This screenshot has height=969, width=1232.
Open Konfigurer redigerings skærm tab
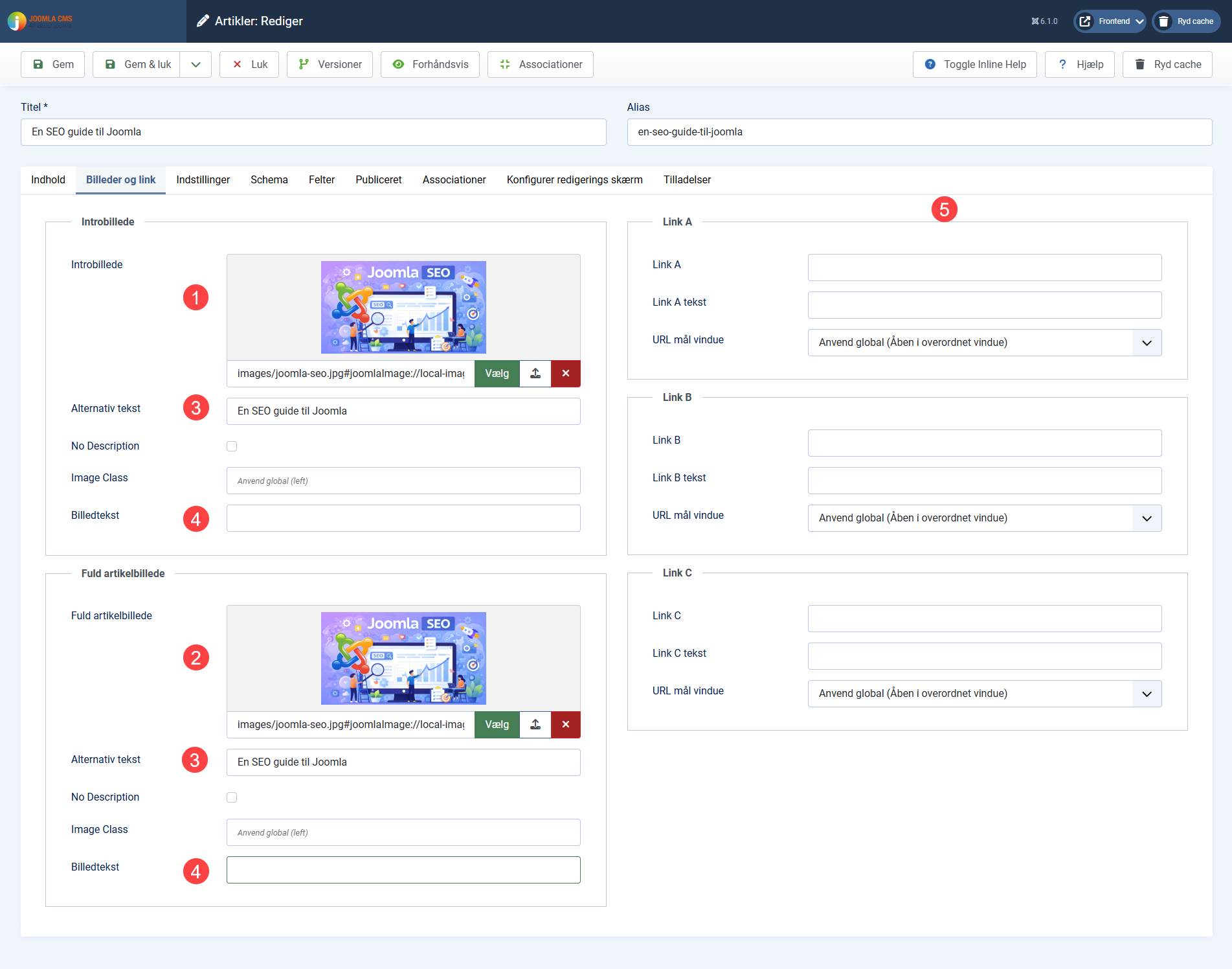pyautogui.click(x=574, y=180)
